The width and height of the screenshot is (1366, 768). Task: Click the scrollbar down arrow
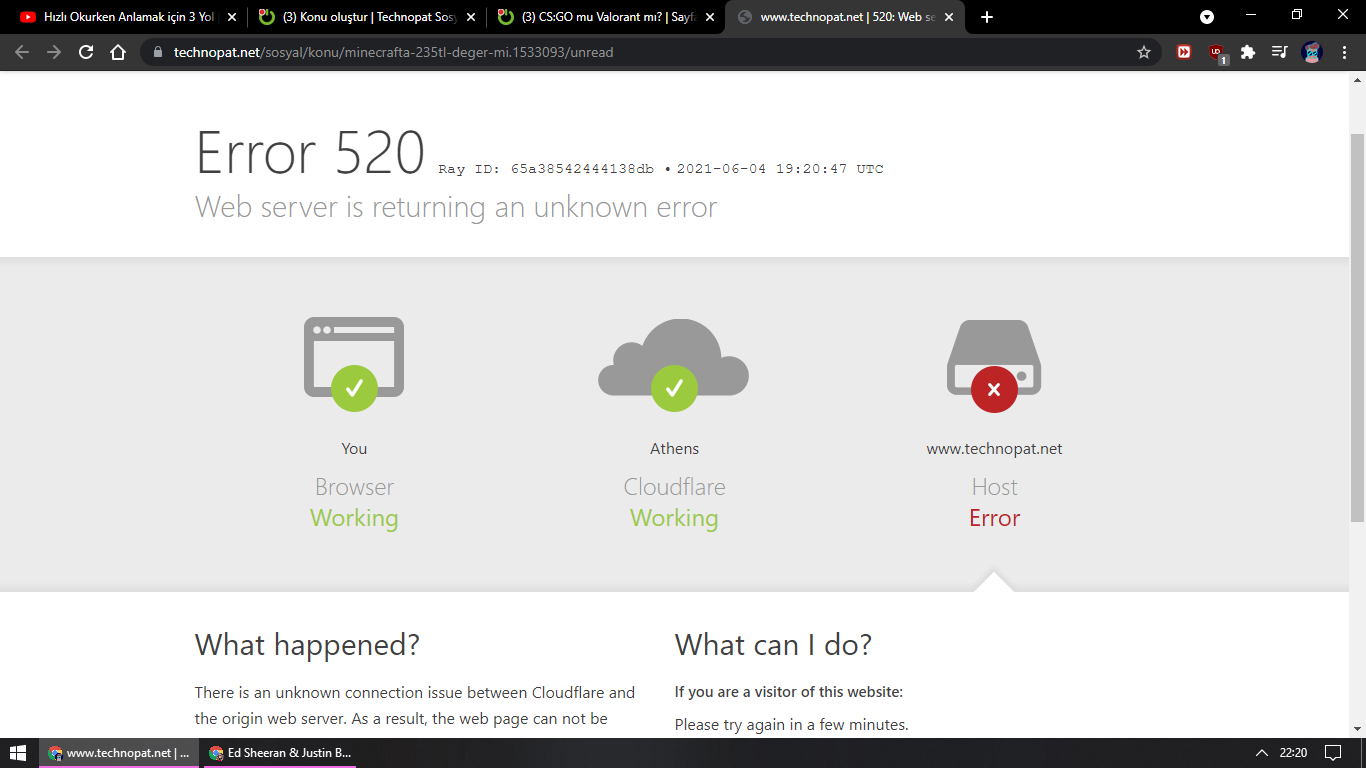1357,730
